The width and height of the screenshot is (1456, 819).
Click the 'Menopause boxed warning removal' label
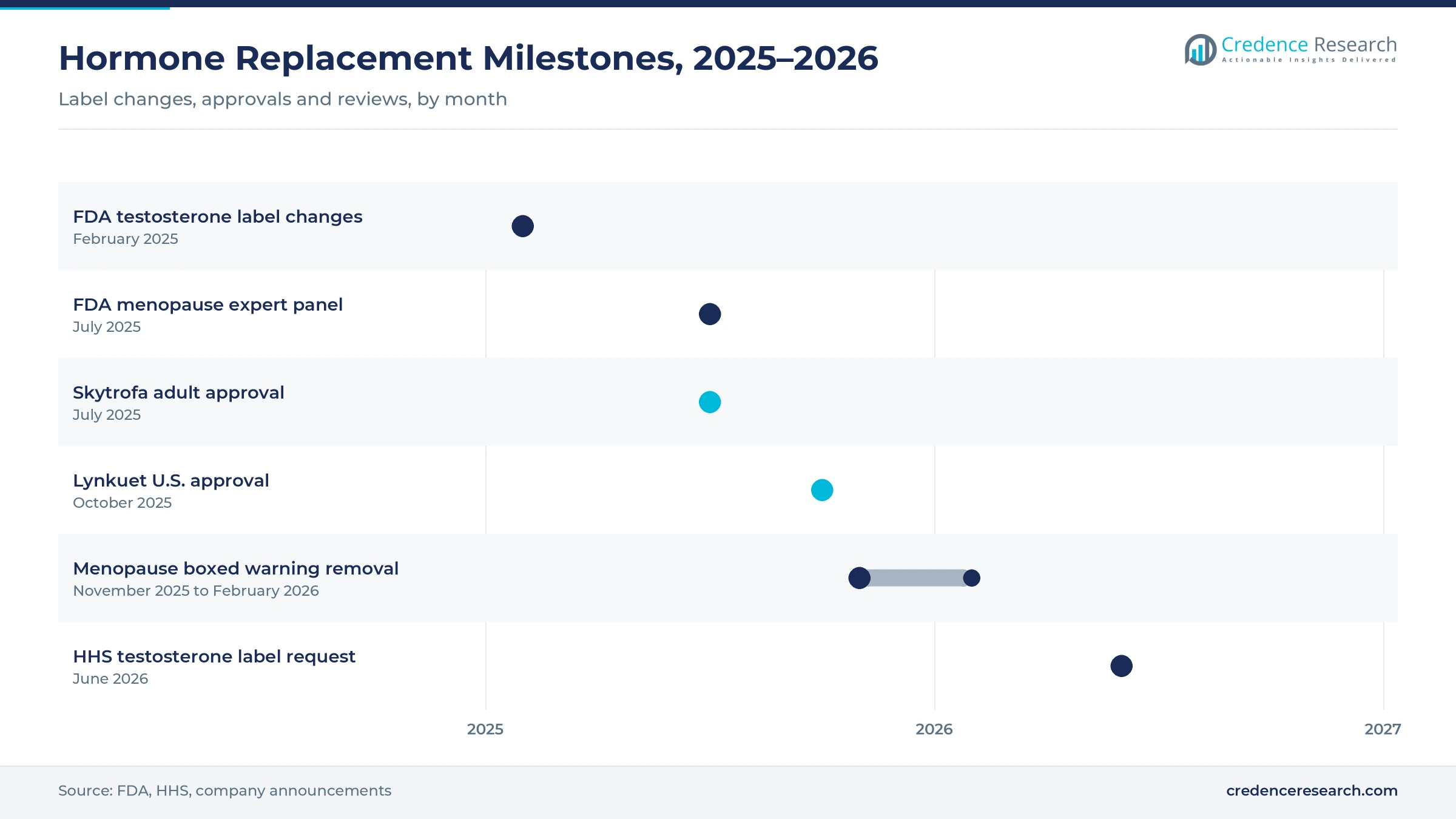pos(235,568)
